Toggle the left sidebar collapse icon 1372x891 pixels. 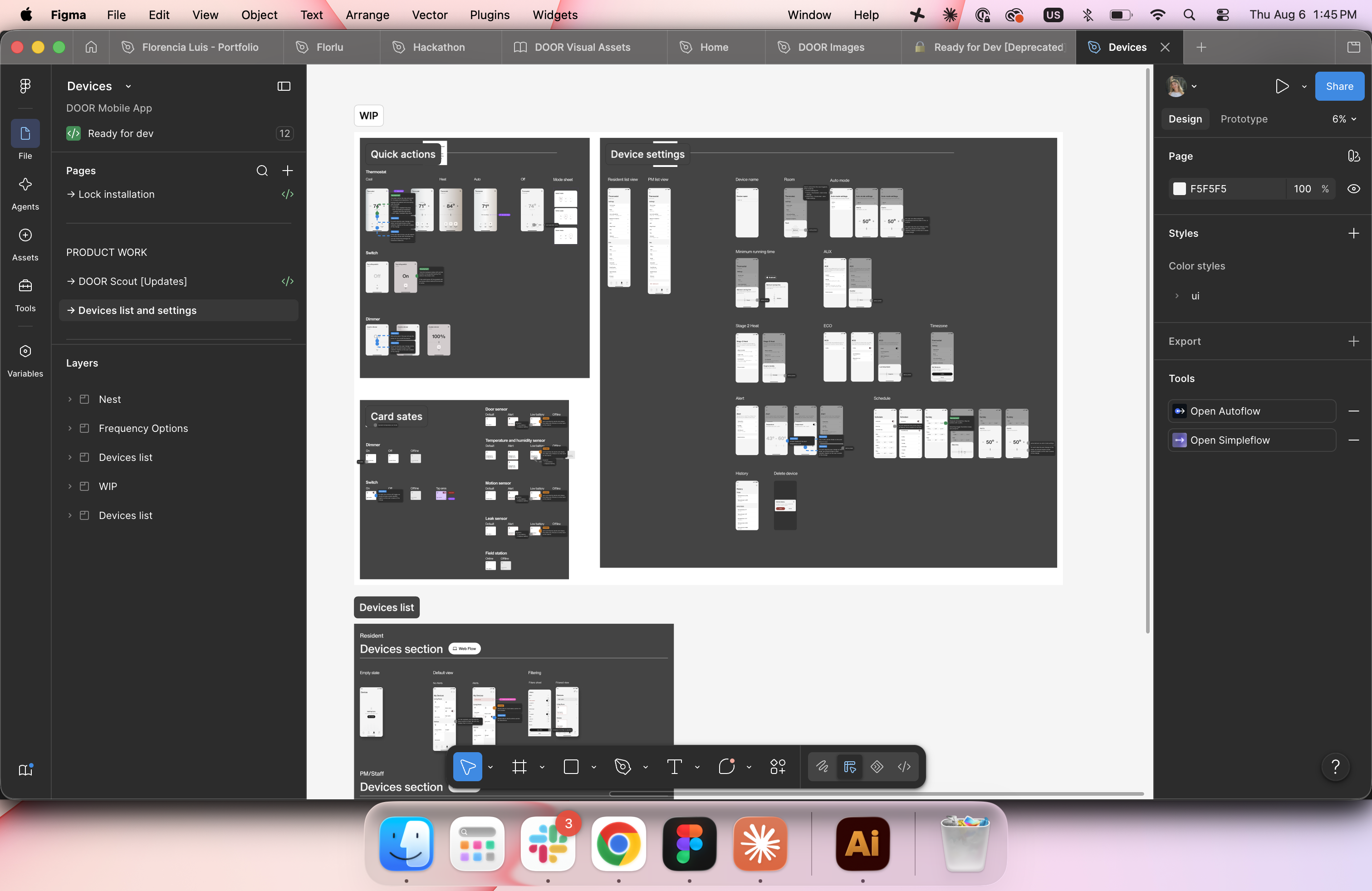pos(284,87)
